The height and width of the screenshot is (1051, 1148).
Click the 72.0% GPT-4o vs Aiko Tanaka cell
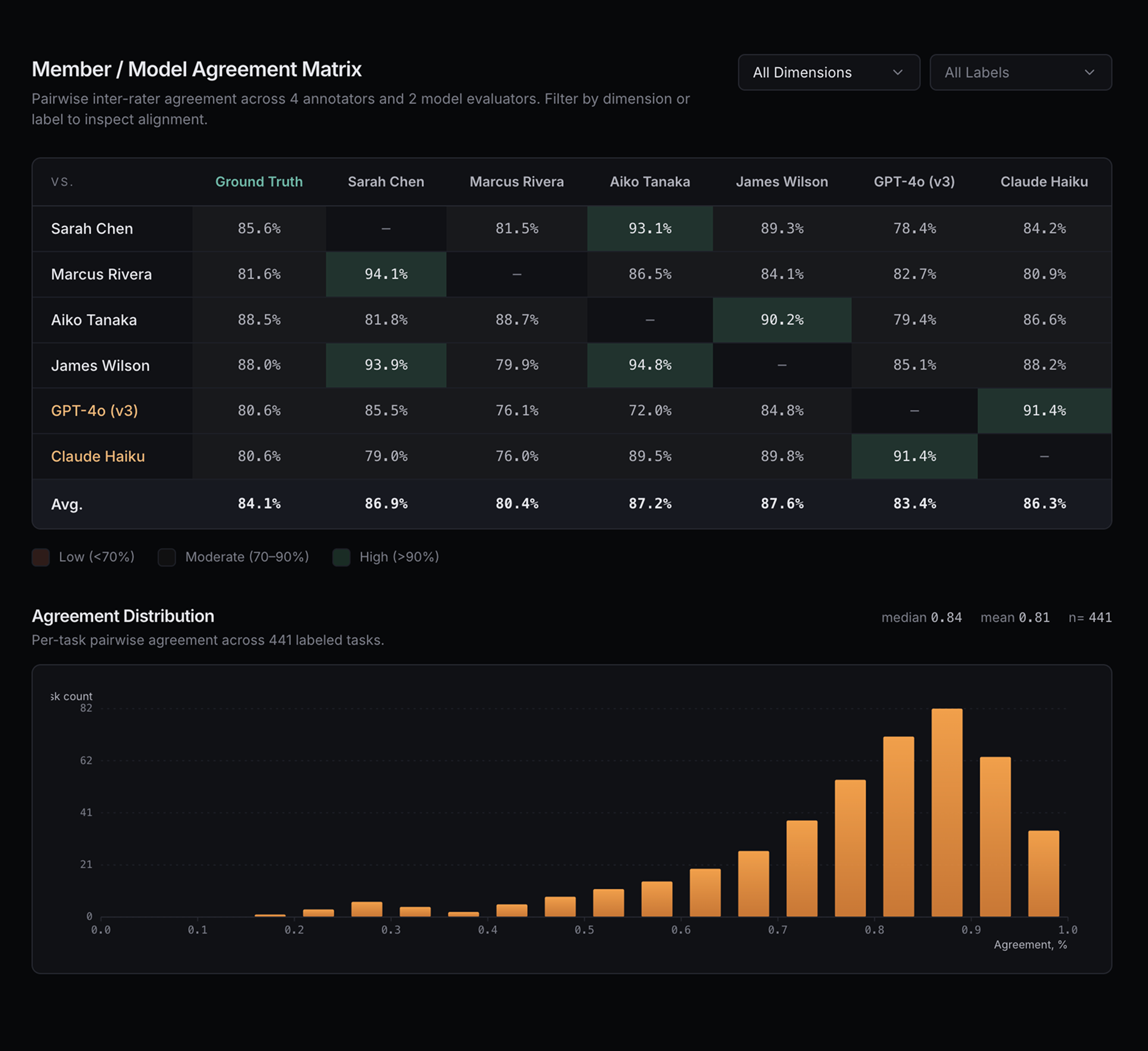(x=649, y=411)
